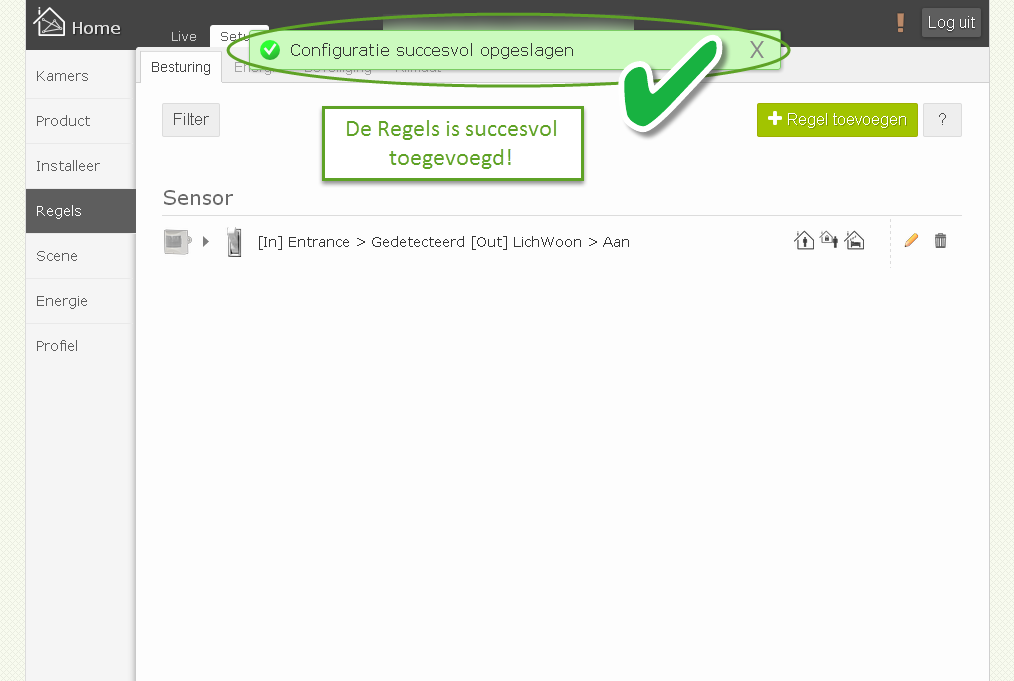This screenshot has width=1014, height=681.
Task: Select the Entrance Gedetecteerd rule text
Action: pos(444,242)
